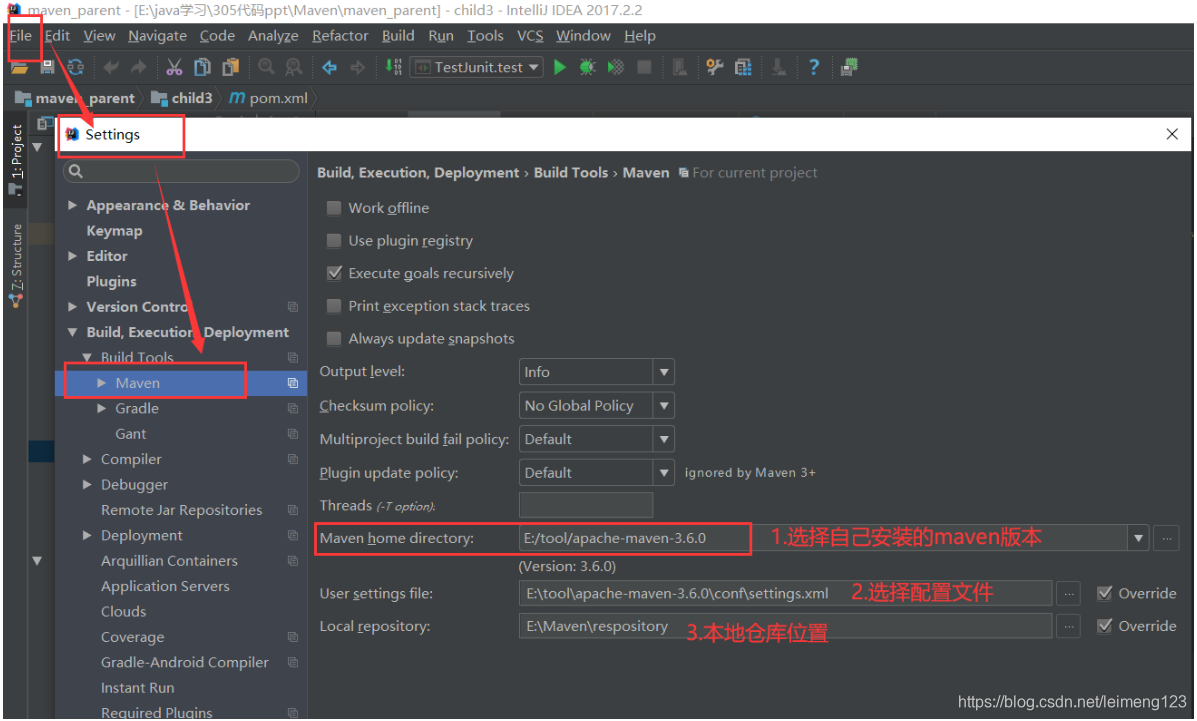Start debugging with the green bug icon
Image resolution: width=1197 pixels, height=721 pixels.
pos(587,67)
